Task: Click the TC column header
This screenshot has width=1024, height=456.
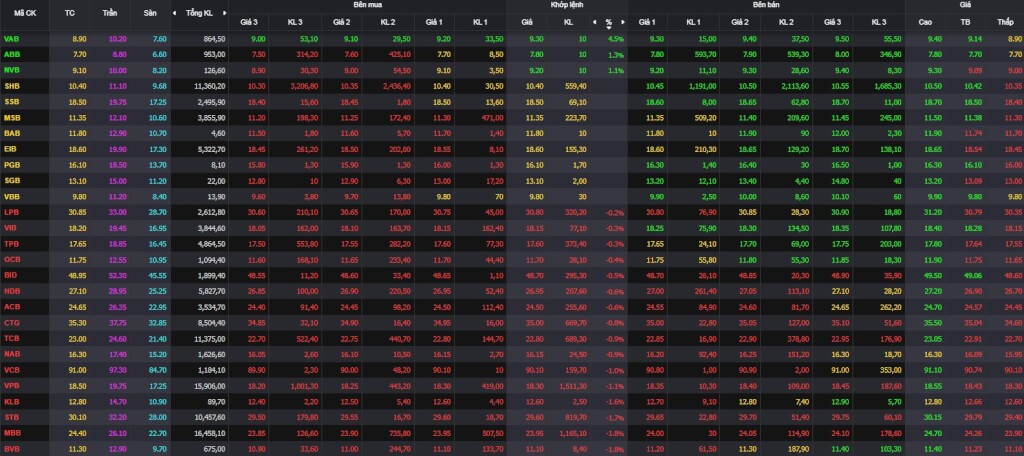Action: 71,13
